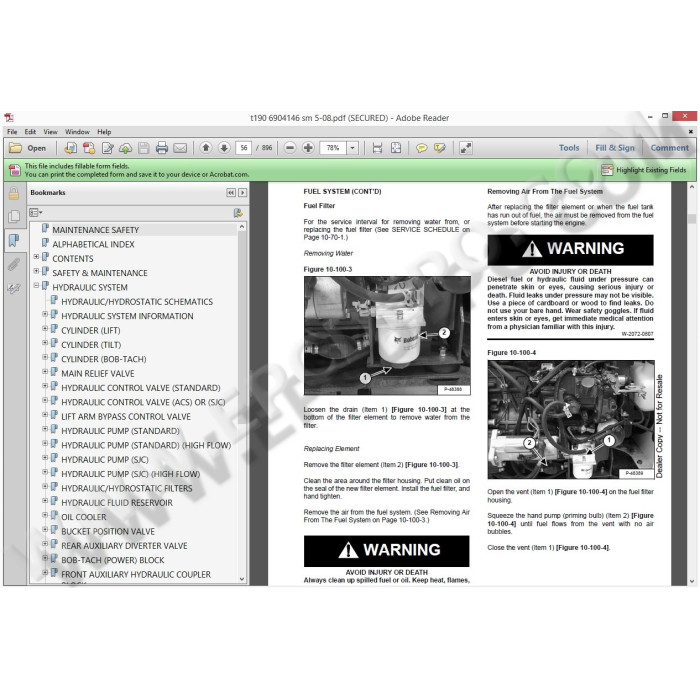
Task: Expand HYDRAULIC PUMP (SJC) bookmark
Action: click(45, 458)
